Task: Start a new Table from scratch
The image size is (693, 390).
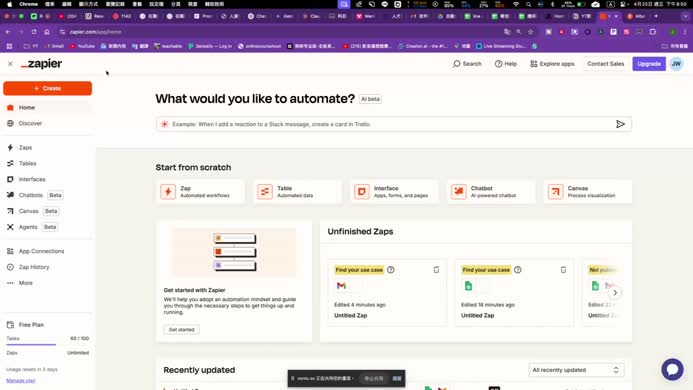Action: [297, 191]
